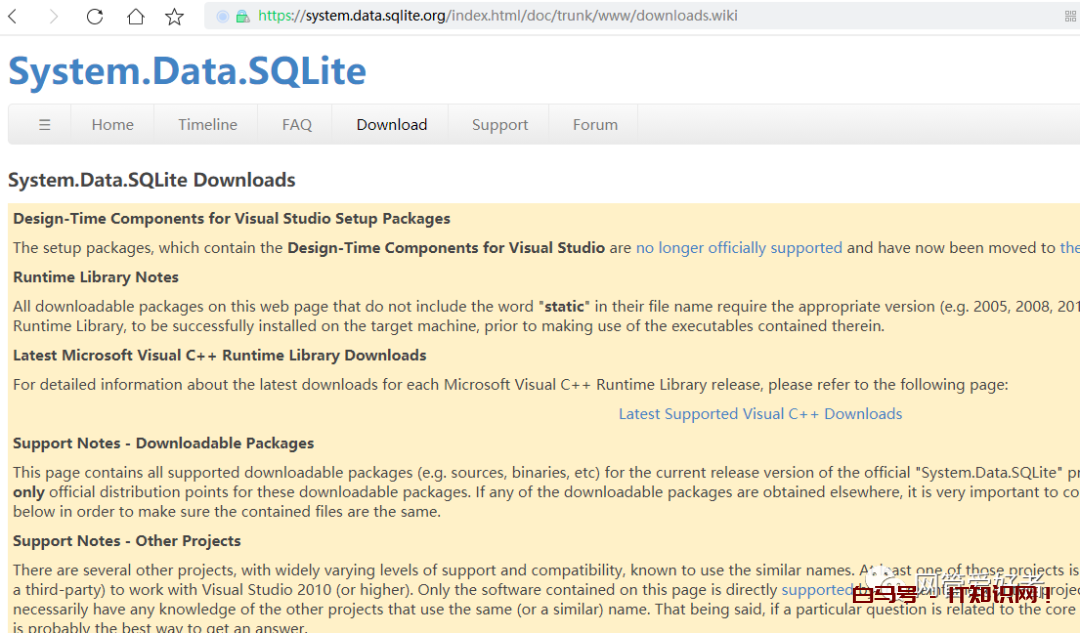The height and width of the screenshot is (633, 1080).
Task: Click the browser back arrow
Action: click(x=14, y=16)
